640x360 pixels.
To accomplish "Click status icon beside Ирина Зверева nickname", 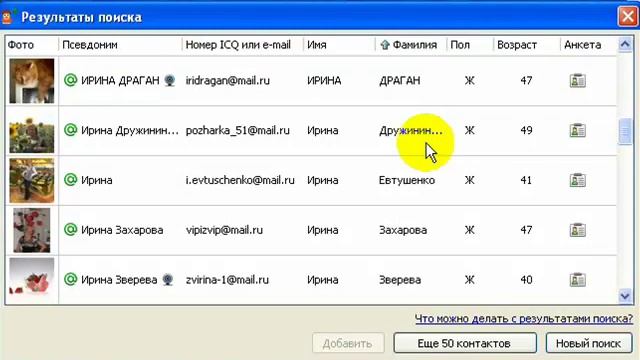I will tap(71, 279).
